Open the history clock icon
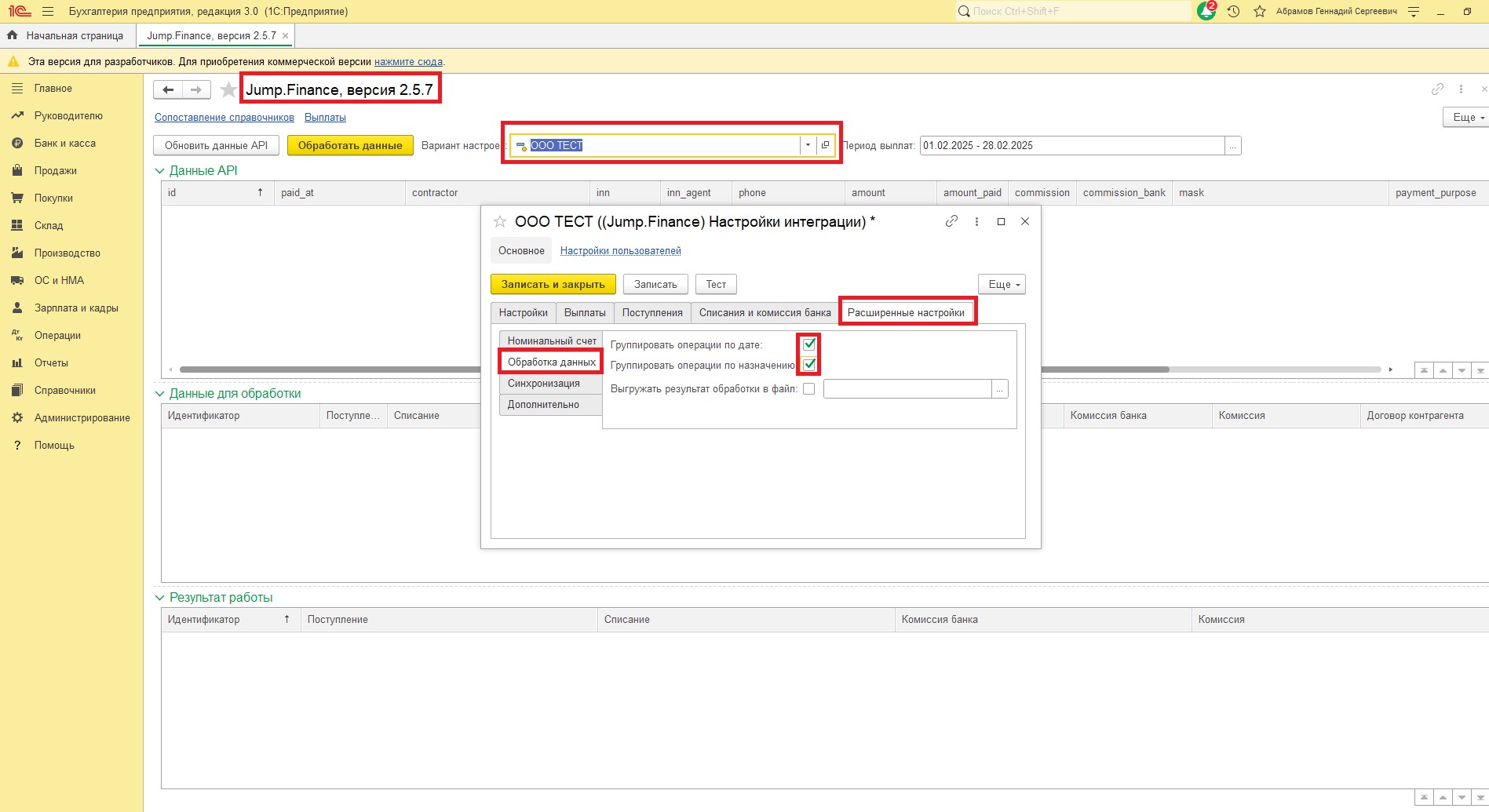This screenshot has width=1489, height=812. [1233, 12]
